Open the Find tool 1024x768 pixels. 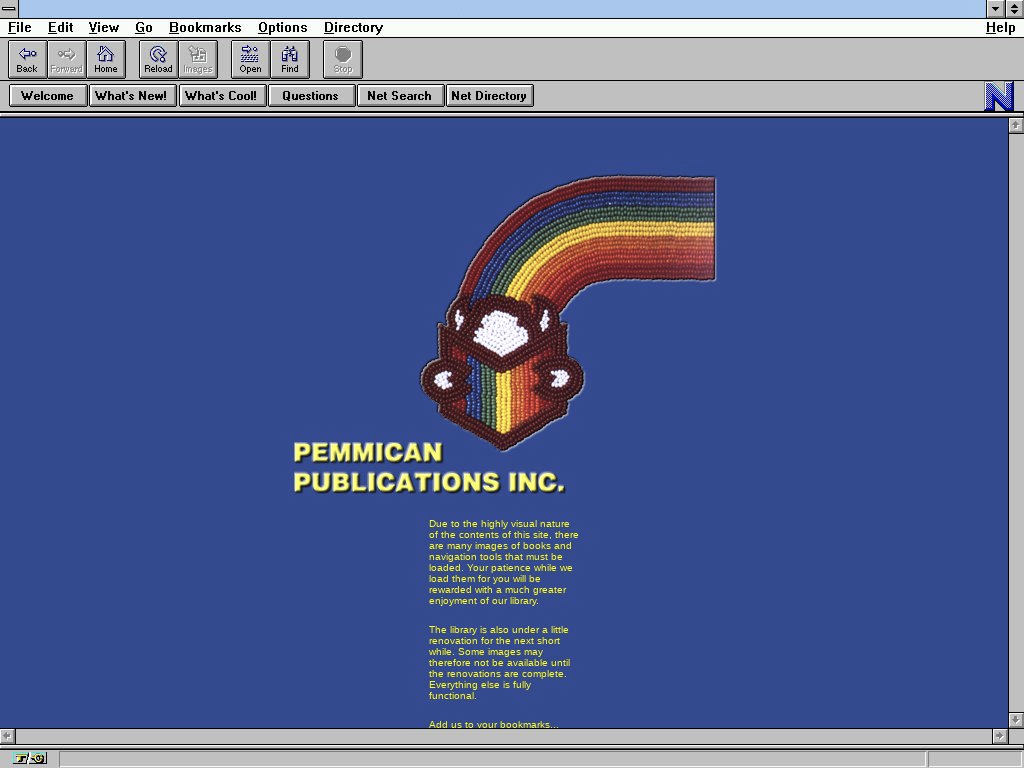tap(290, 59)
